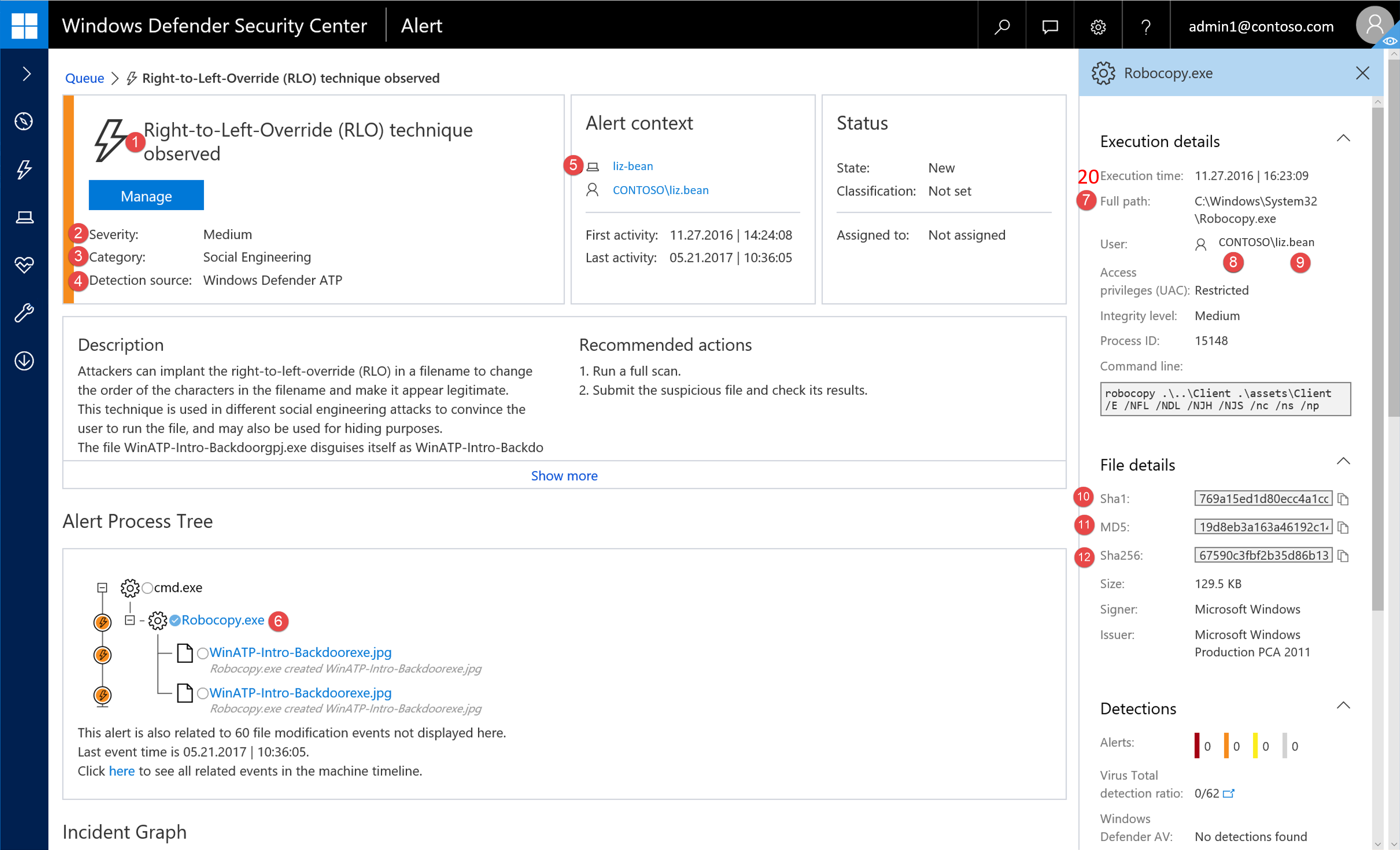The width and height of the screenshot is (1400, 850).
Task: Click Show more under Description
Action: pyautogui.click(x=563, y=475)
